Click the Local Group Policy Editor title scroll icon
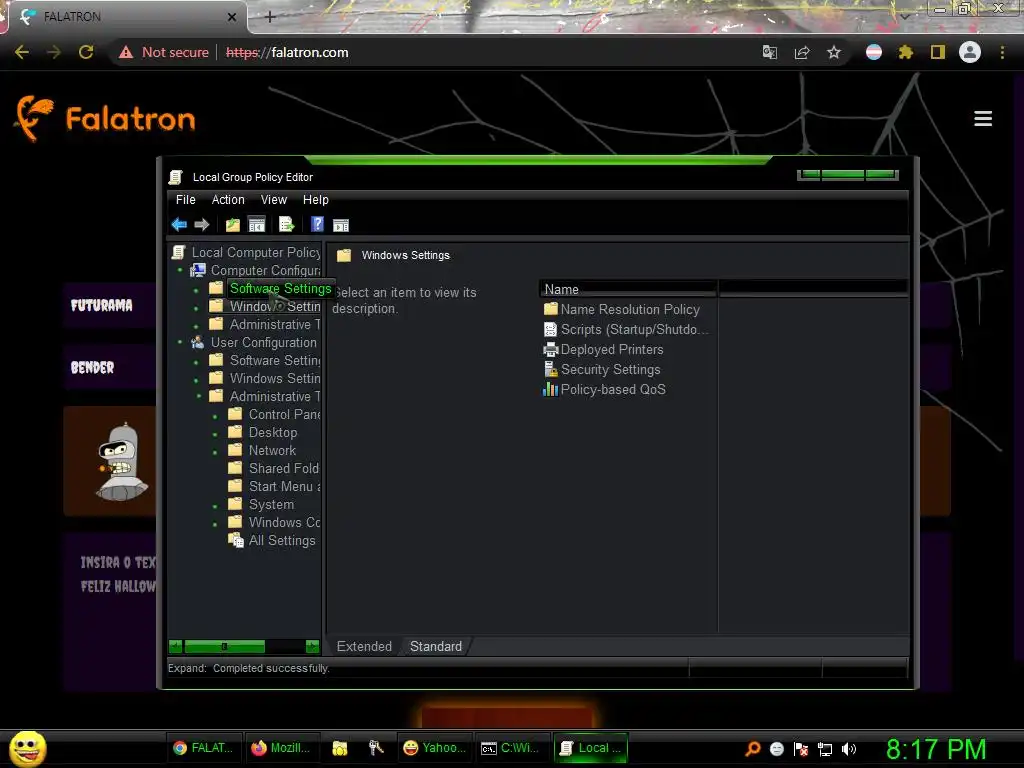1024x768 pixels. click(176, 177)
